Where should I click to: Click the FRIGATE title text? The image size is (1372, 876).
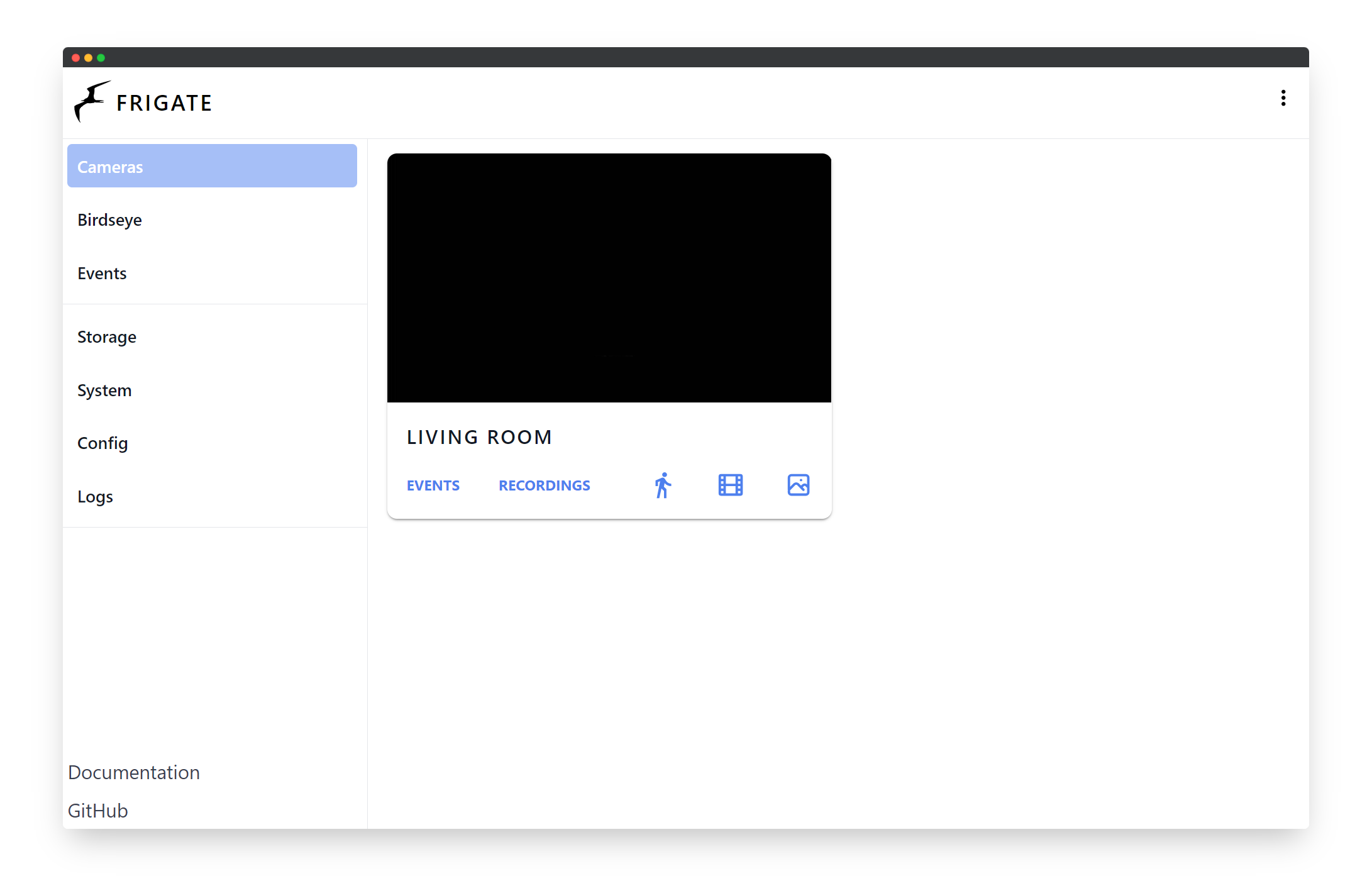coord(164,103)
